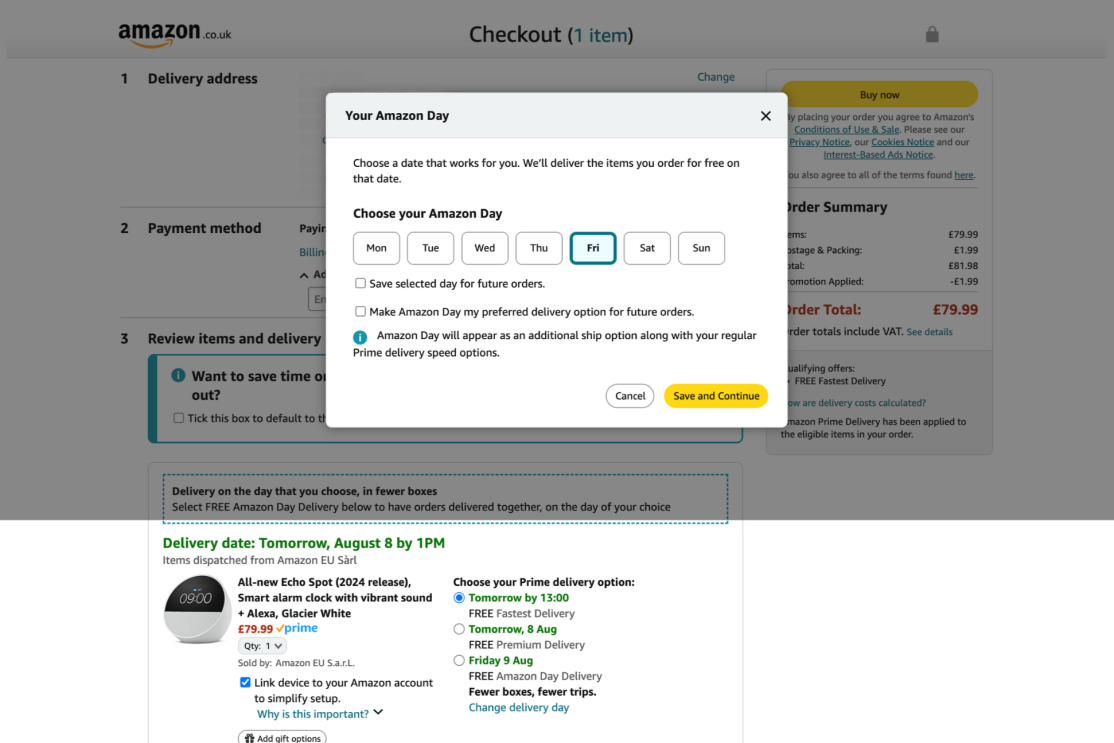
Task: Click Change next to Delivery address
Action: [x=716, y=76]
